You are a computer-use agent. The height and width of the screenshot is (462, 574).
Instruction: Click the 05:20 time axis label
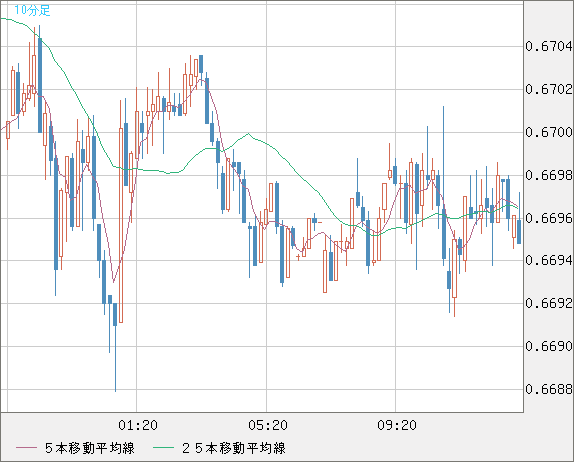268,425
